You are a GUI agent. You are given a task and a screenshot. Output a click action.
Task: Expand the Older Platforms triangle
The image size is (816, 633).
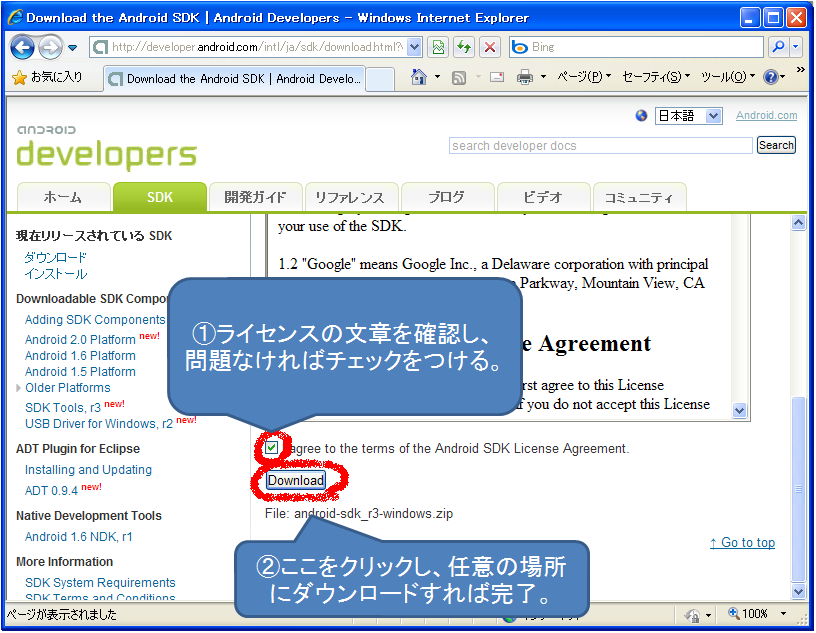coord(18,388)
